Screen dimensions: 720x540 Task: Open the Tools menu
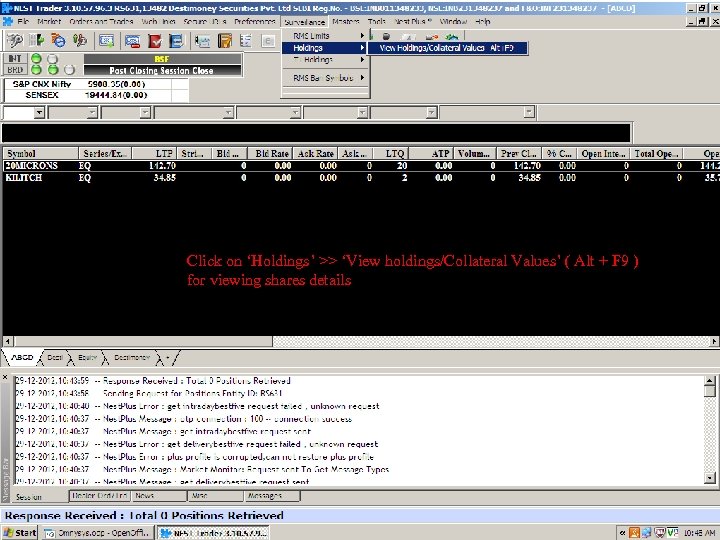click(377, 22)
